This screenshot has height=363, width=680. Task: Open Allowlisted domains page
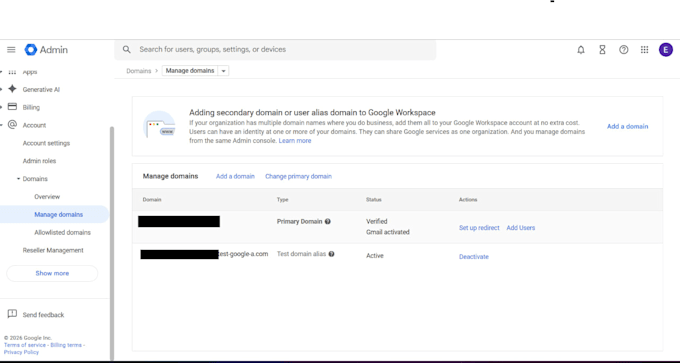pos(62,232)
